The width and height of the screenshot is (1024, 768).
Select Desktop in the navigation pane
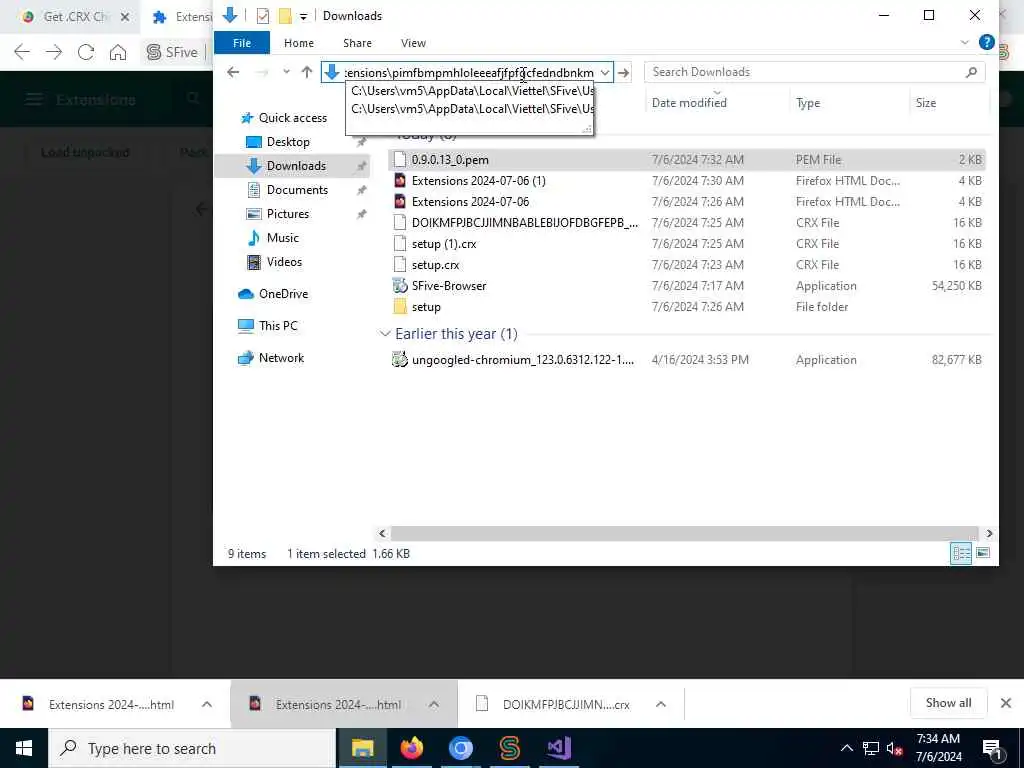pos(288,142)
